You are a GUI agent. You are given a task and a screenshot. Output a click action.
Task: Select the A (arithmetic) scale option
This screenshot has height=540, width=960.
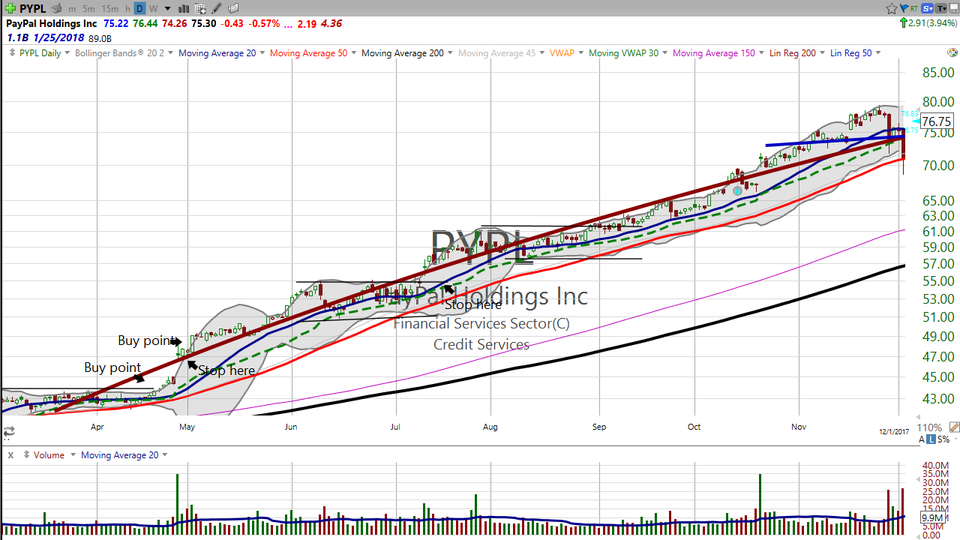pyautogui.click(x=921, y=440)
